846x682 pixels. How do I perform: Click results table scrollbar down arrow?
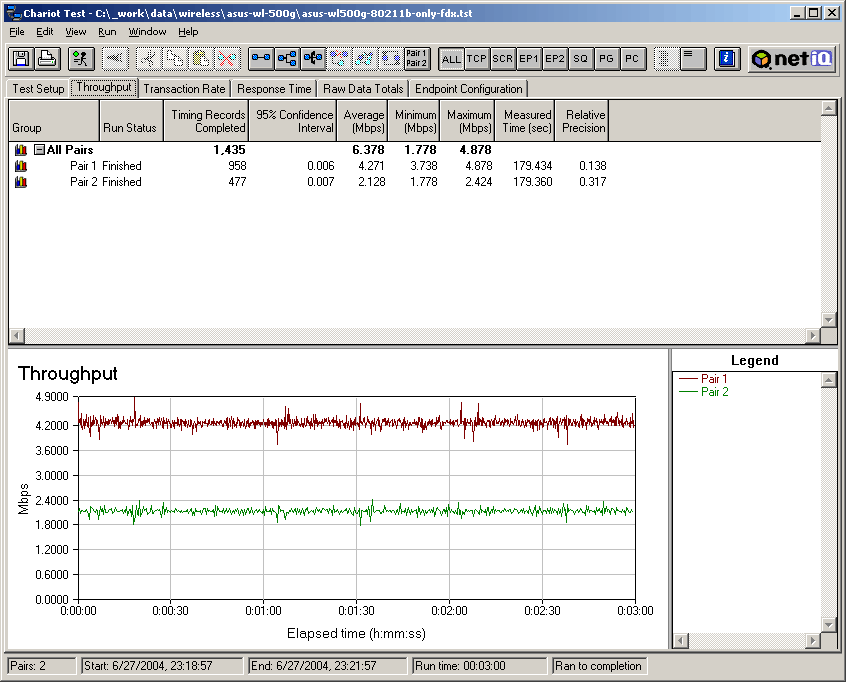pos(828,319)
